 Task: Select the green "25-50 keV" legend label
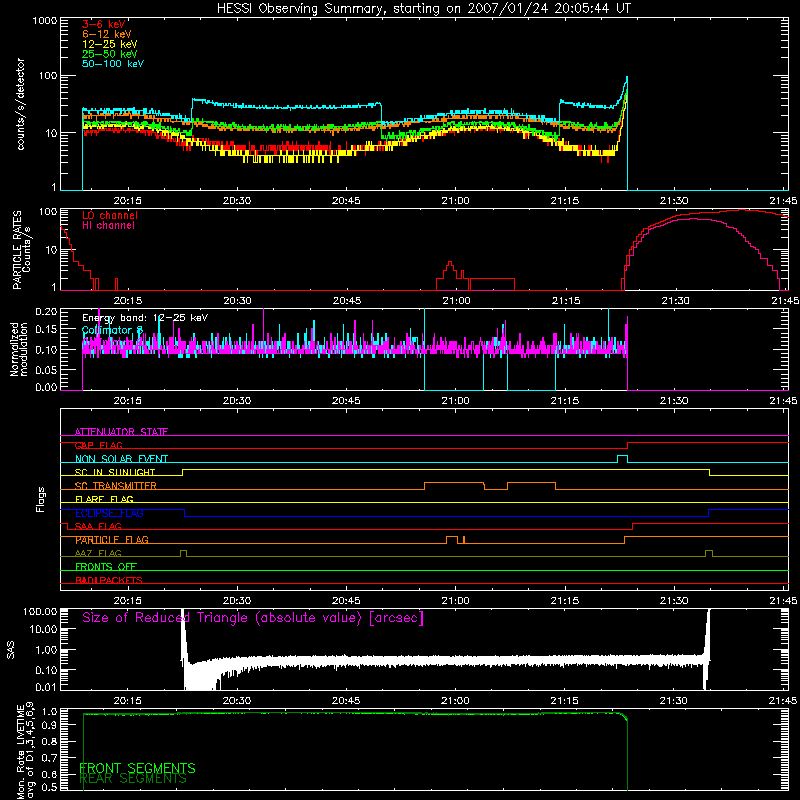click(110, 54)
